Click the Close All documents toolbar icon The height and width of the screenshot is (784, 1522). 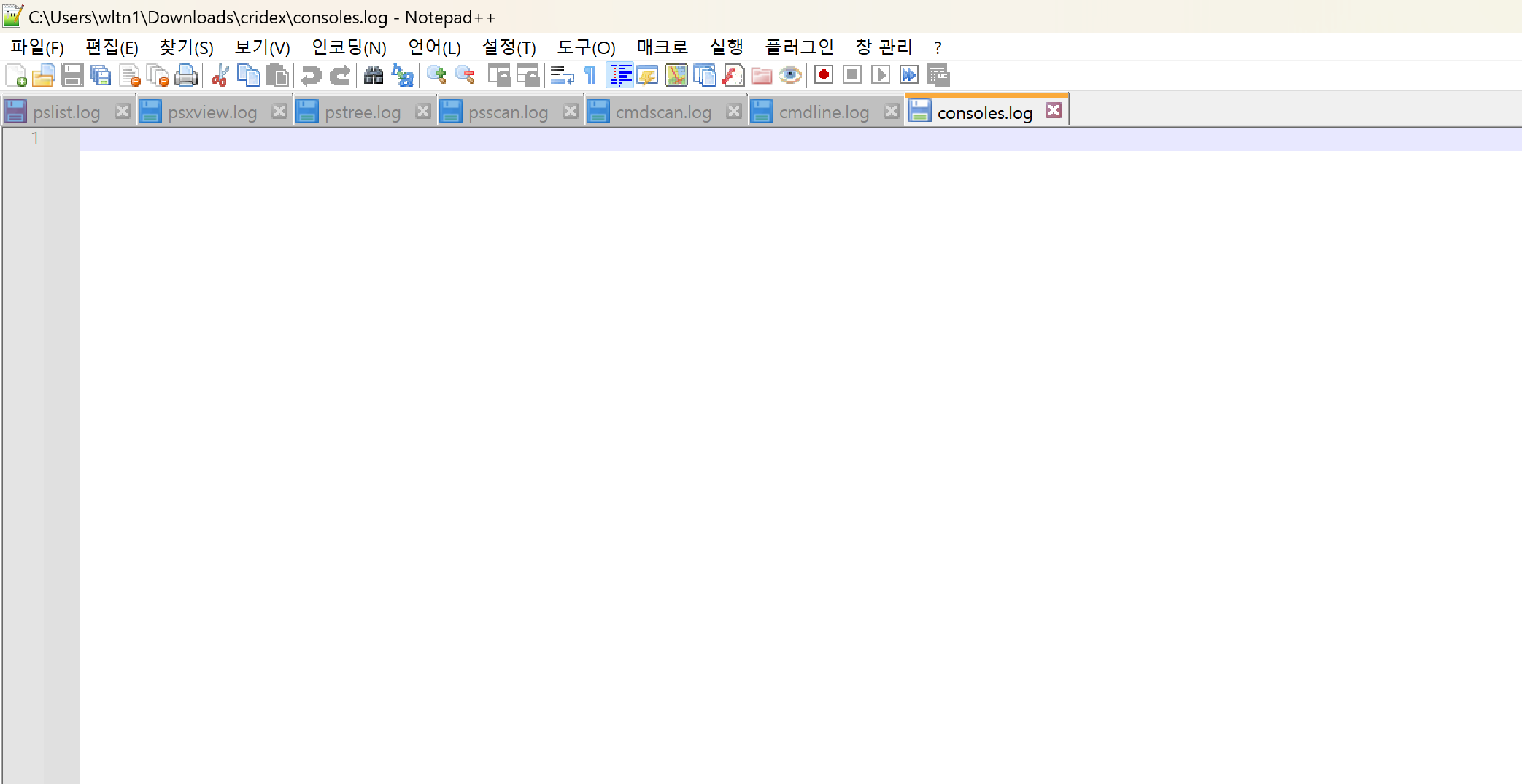(158, 75)
